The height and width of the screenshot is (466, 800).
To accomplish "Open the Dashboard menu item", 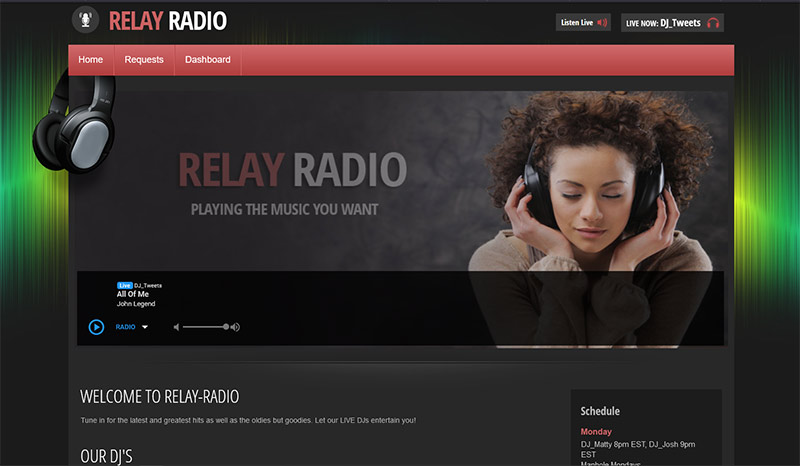I will click(x=208, y=60).
